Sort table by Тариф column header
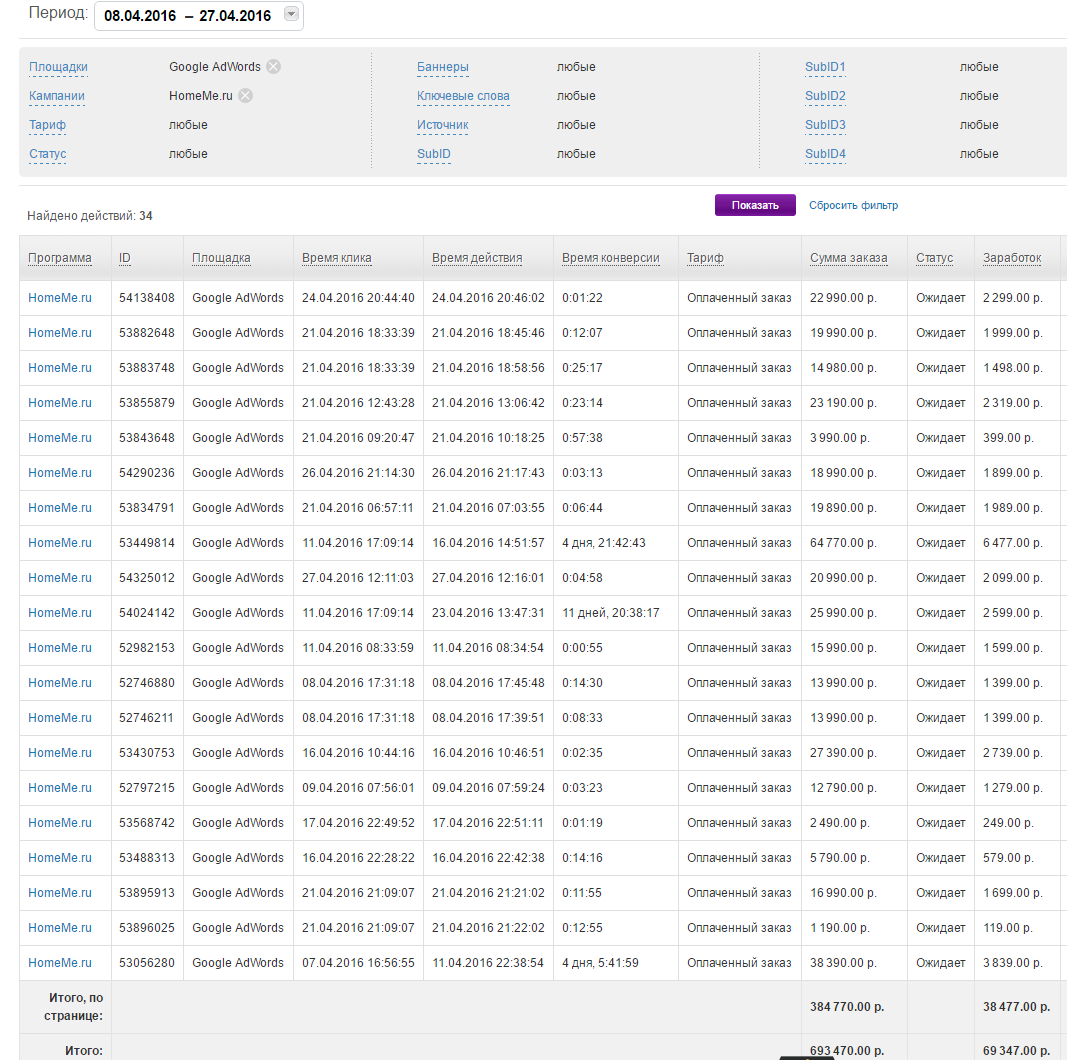This screenshot has width=1067, height=1060. (705, 258)
